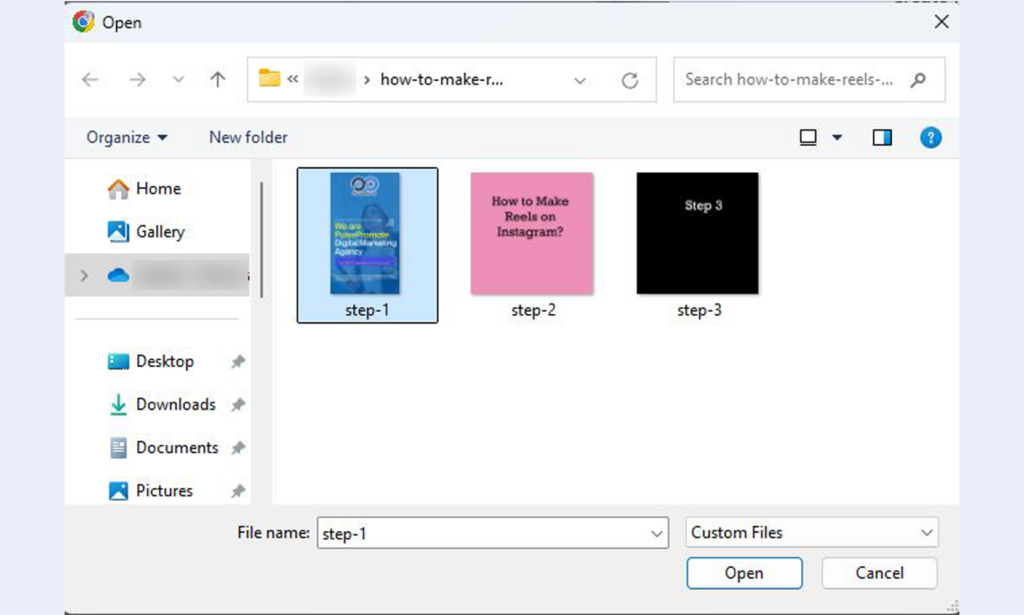Select the step-3 black thumbnail
This screenshot has height=615, width=1024.
[x=697, y=234]
